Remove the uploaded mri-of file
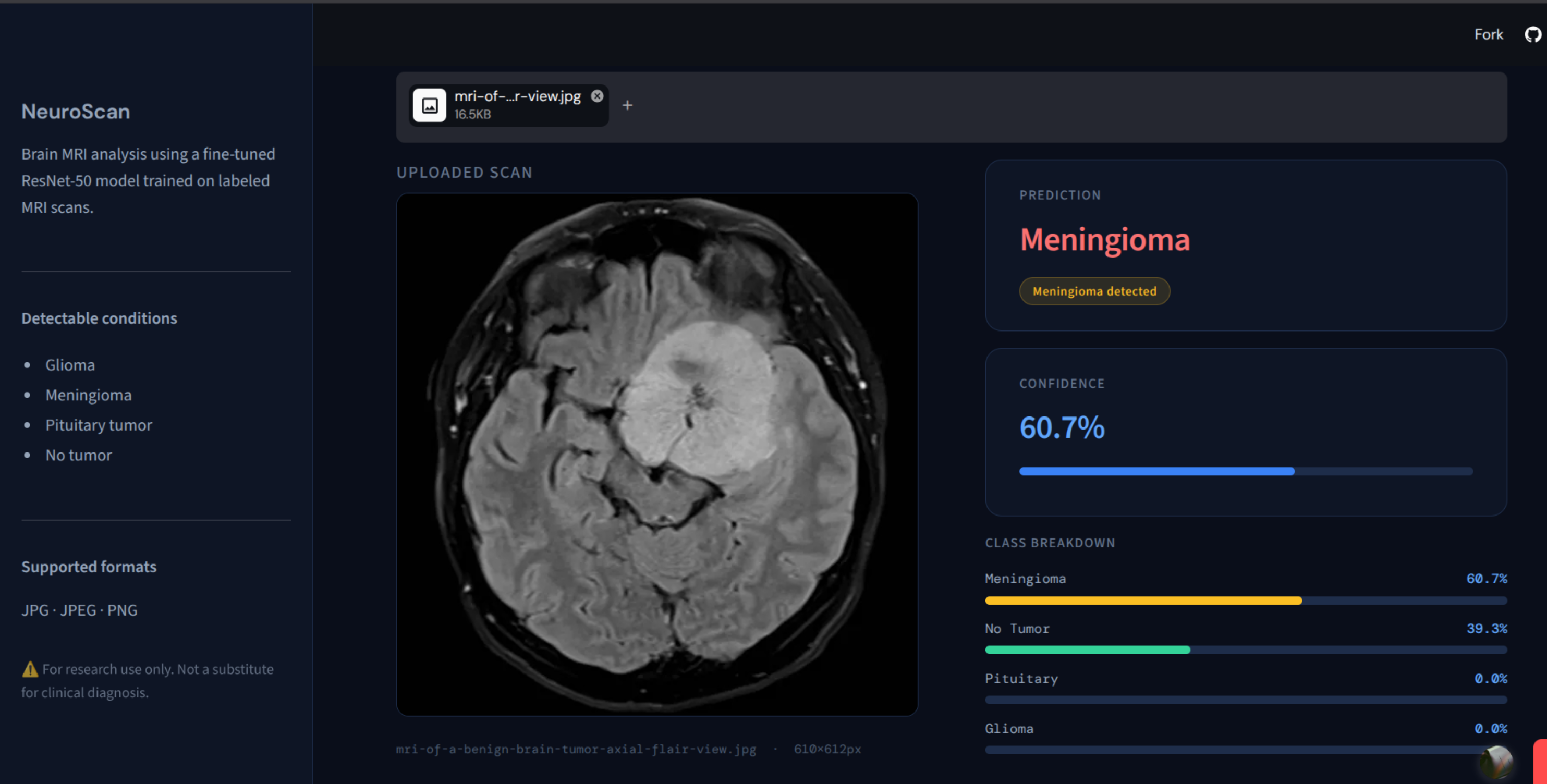Screen dimensions: 1547x784 click(x=597, y=96)
